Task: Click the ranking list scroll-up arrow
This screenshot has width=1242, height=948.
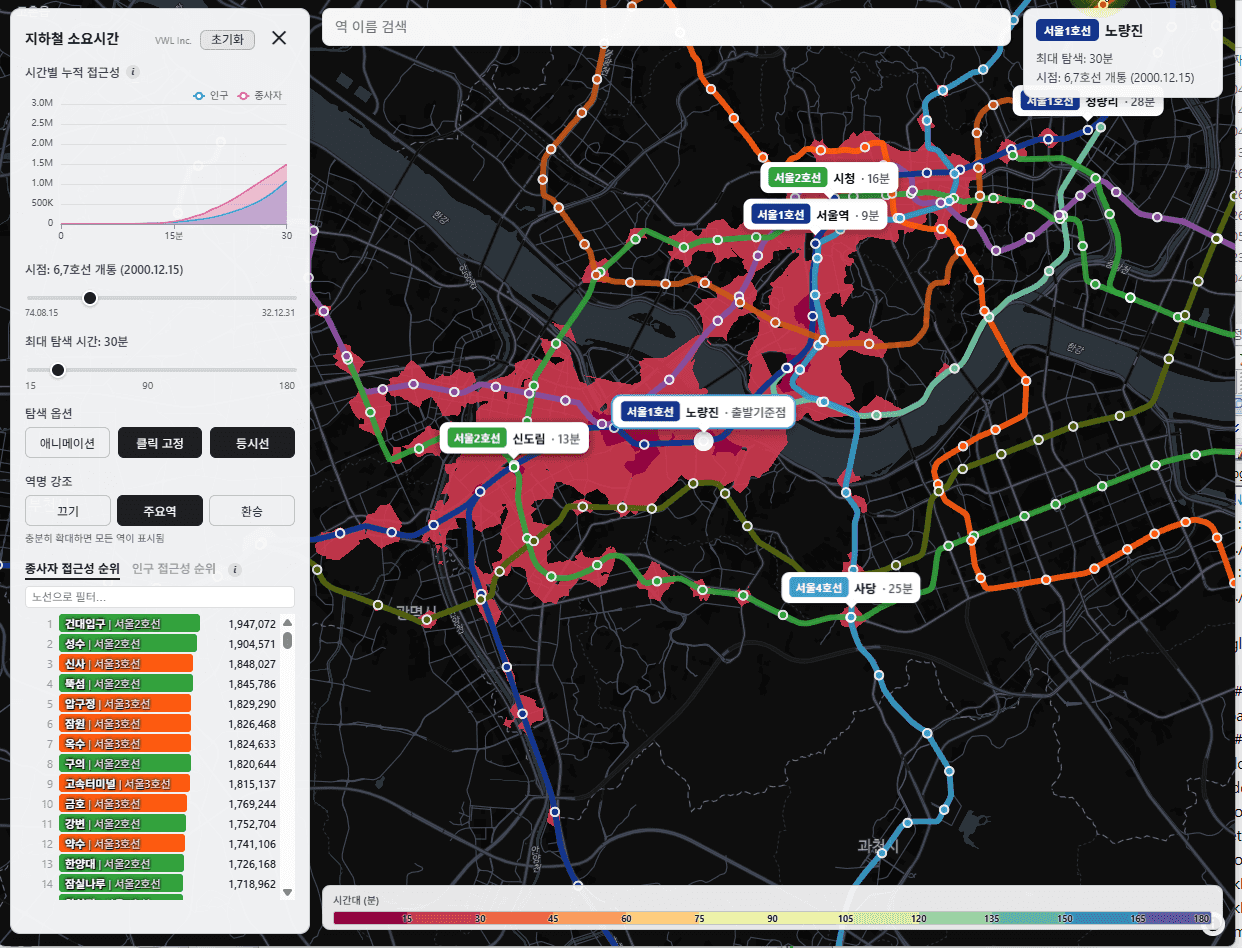Action: (x=288, y=622)
